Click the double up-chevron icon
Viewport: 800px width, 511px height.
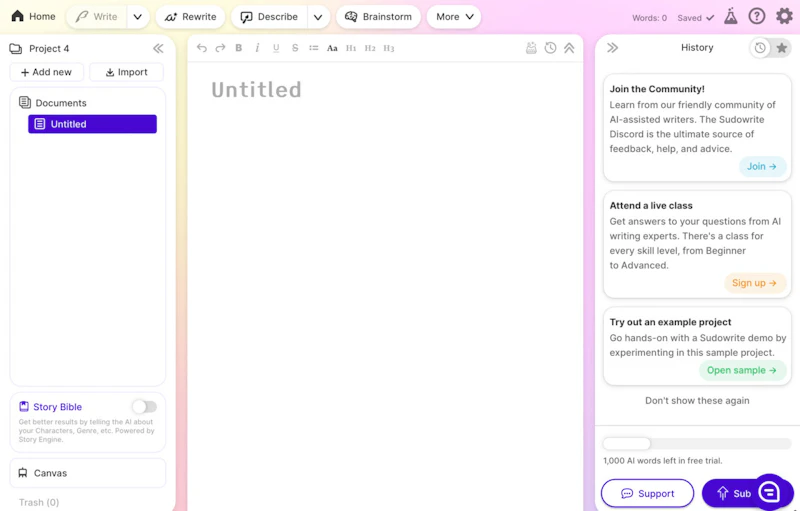(569, 48)
